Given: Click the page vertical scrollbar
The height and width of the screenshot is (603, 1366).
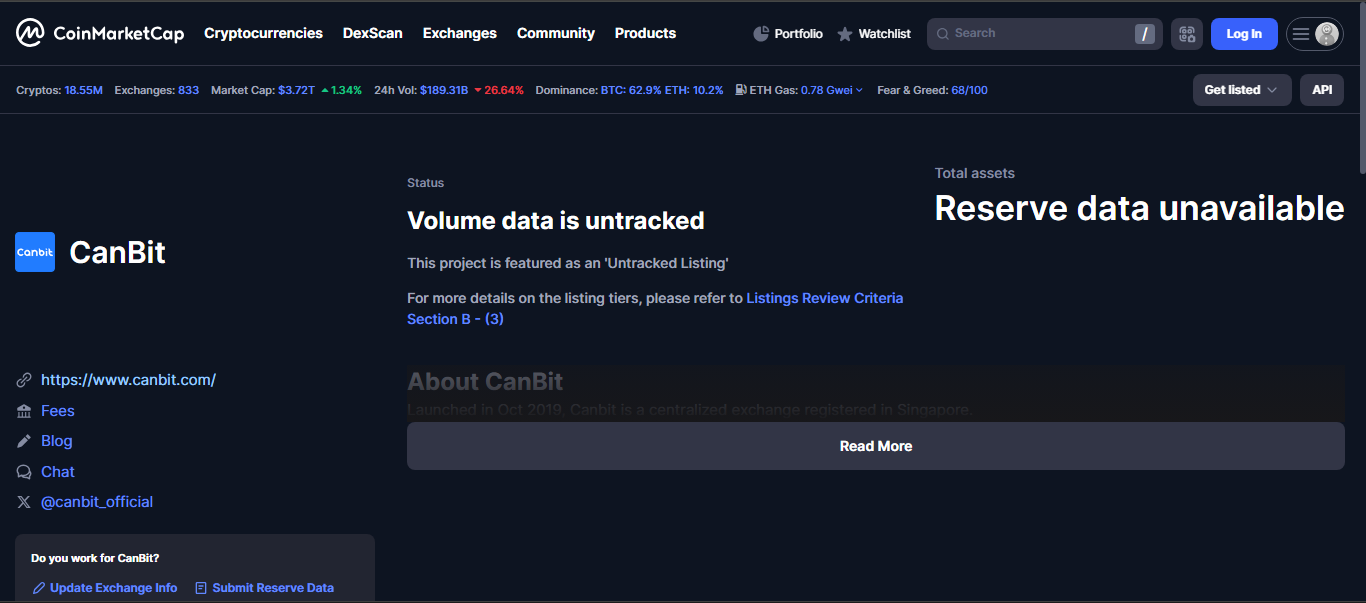Looking at the screenshot, I should pos(1361,90).
